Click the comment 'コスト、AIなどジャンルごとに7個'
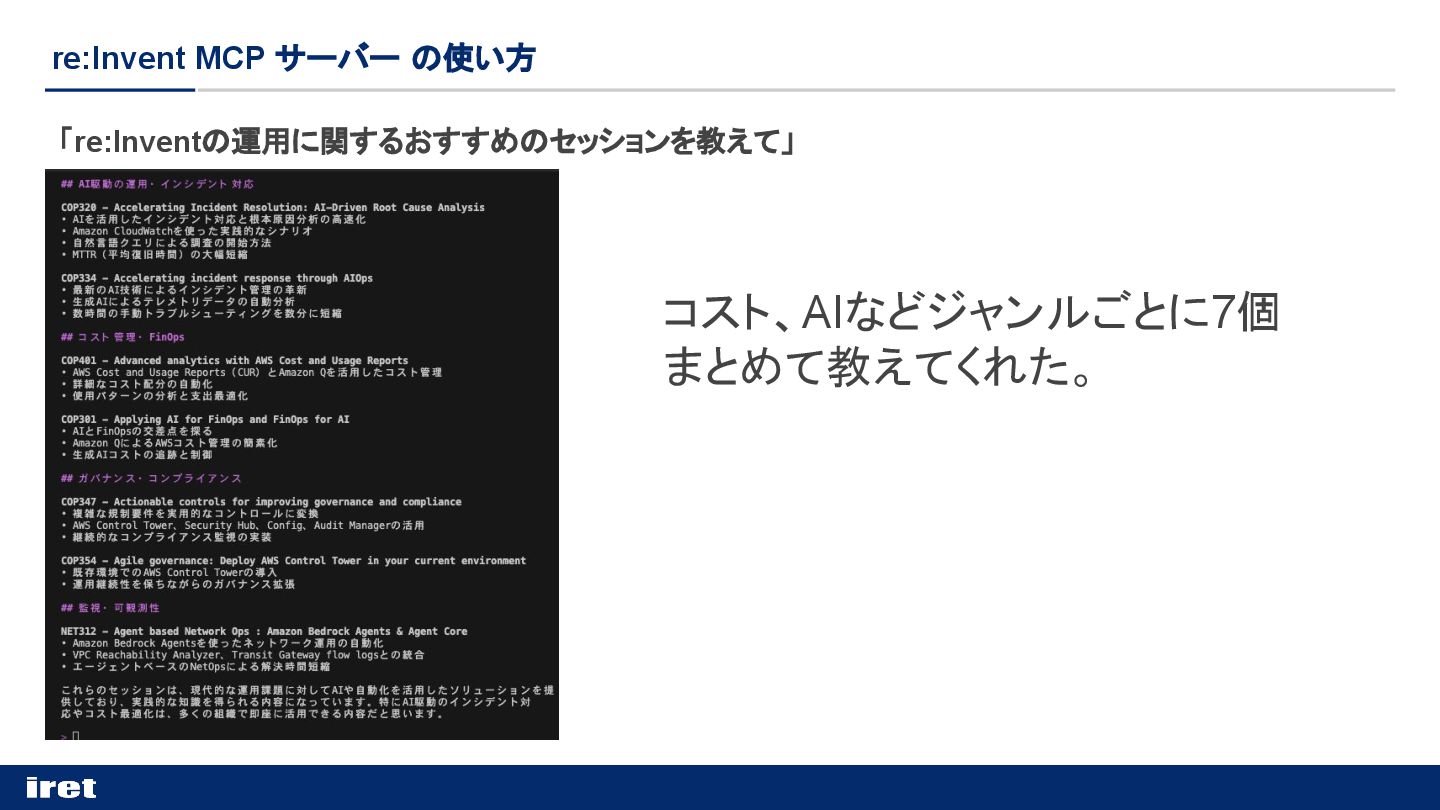The height and width of the screenshot is (810, 1440). [x=970, y=313]
